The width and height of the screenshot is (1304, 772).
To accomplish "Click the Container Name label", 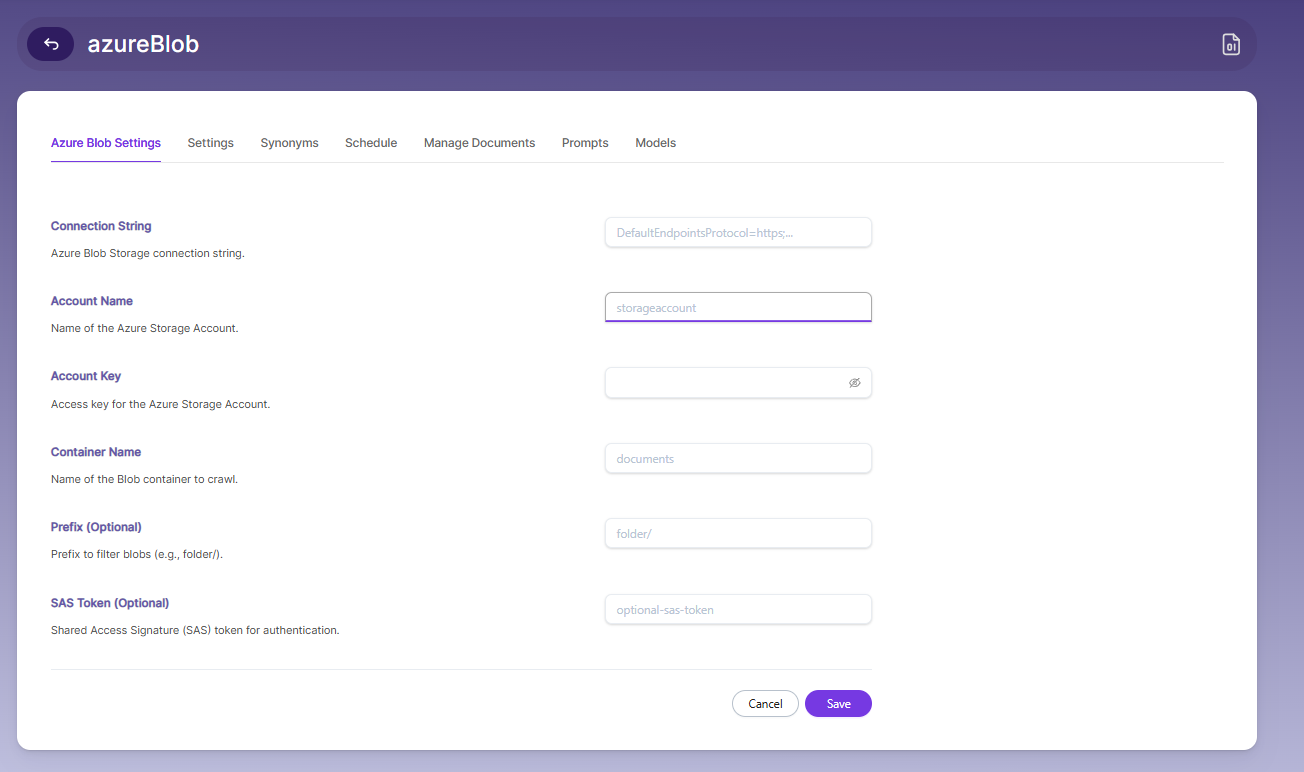I will click(x=96, y=452).
